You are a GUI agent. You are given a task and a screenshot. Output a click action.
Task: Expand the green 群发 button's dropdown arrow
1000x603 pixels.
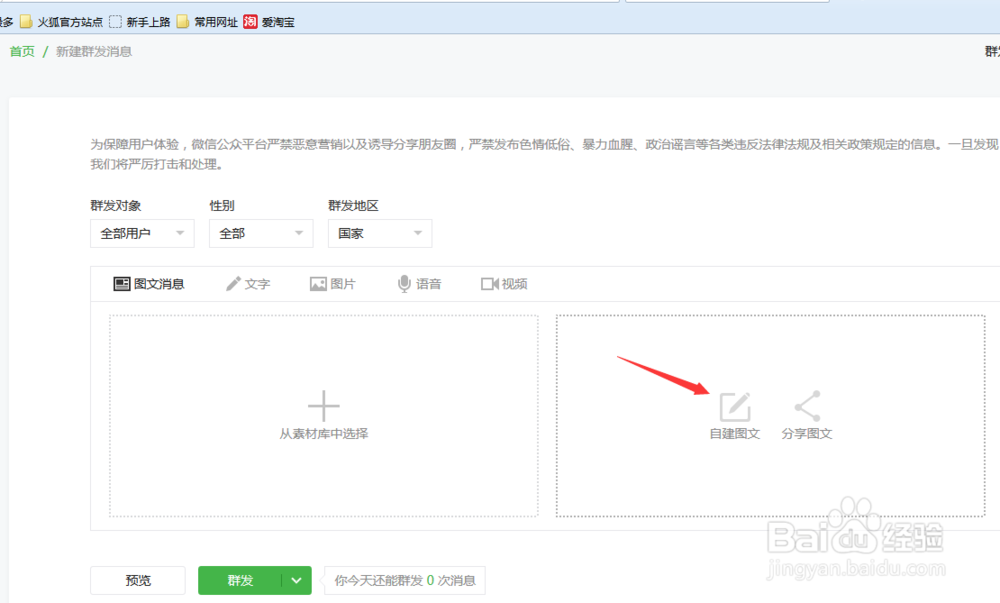(295, 580)
